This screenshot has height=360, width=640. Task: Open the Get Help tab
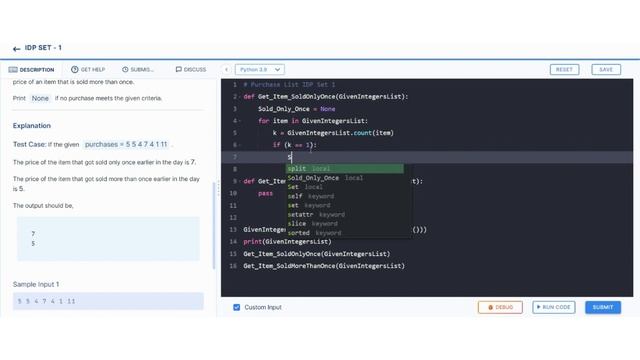click(88, 70)
